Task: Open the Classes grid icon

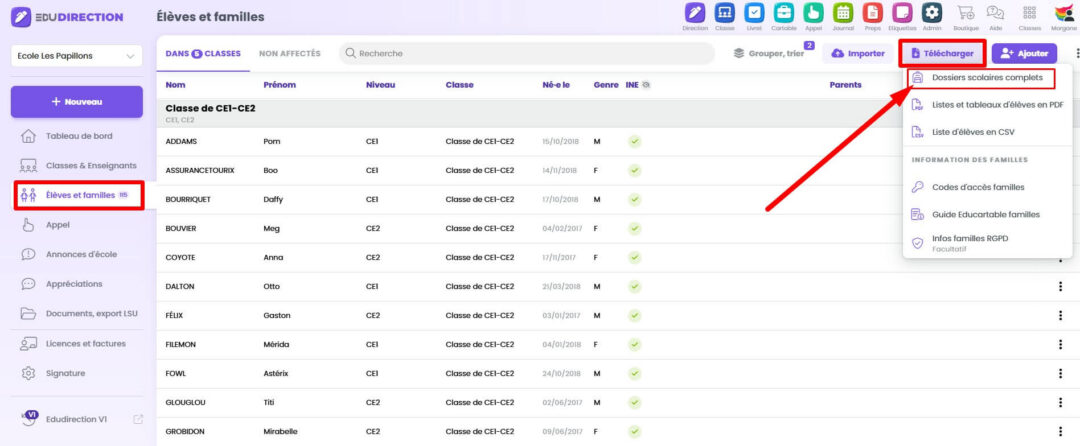Action: pos(1030,12)
